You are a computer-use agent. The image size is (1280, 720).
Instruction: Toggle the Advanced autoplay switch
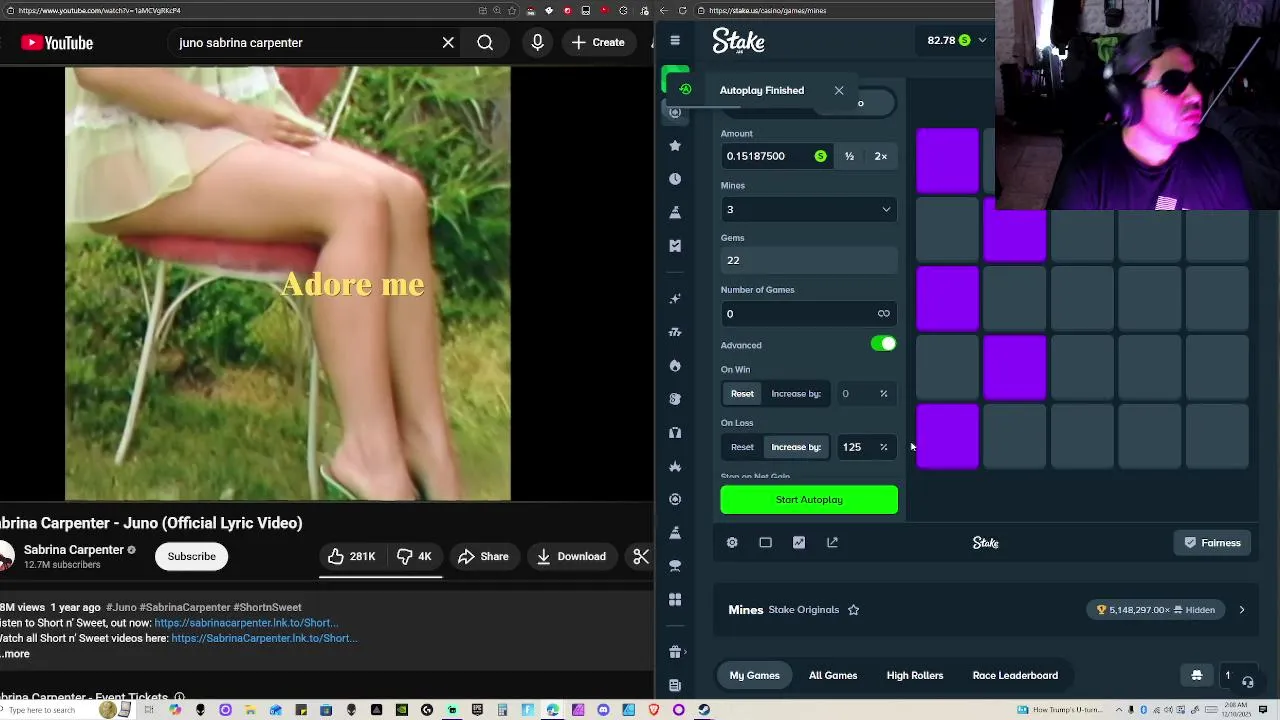(x=883, y=344)
